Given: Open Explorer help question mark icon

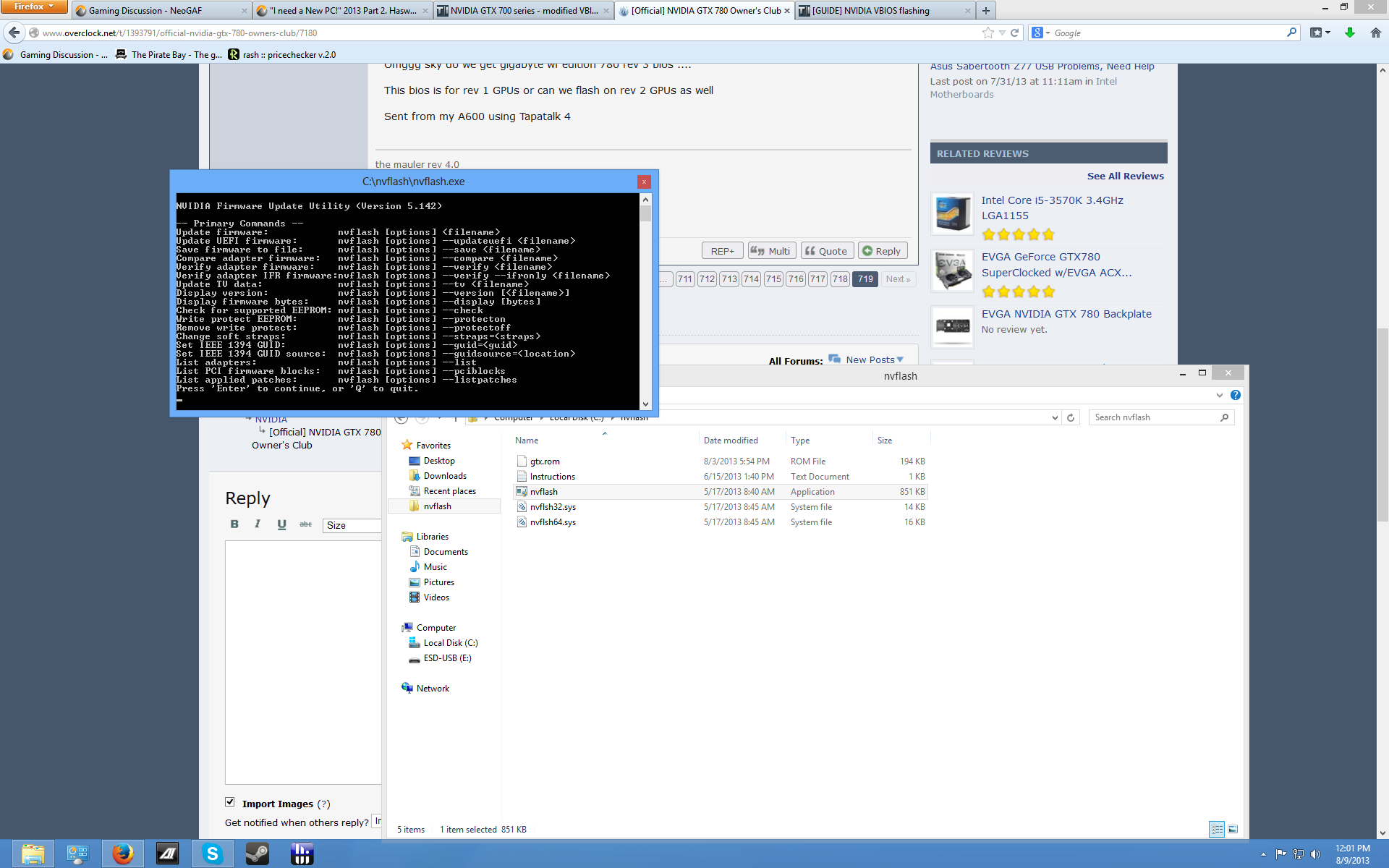Looking at the screenshot, I should (1236, 395).
